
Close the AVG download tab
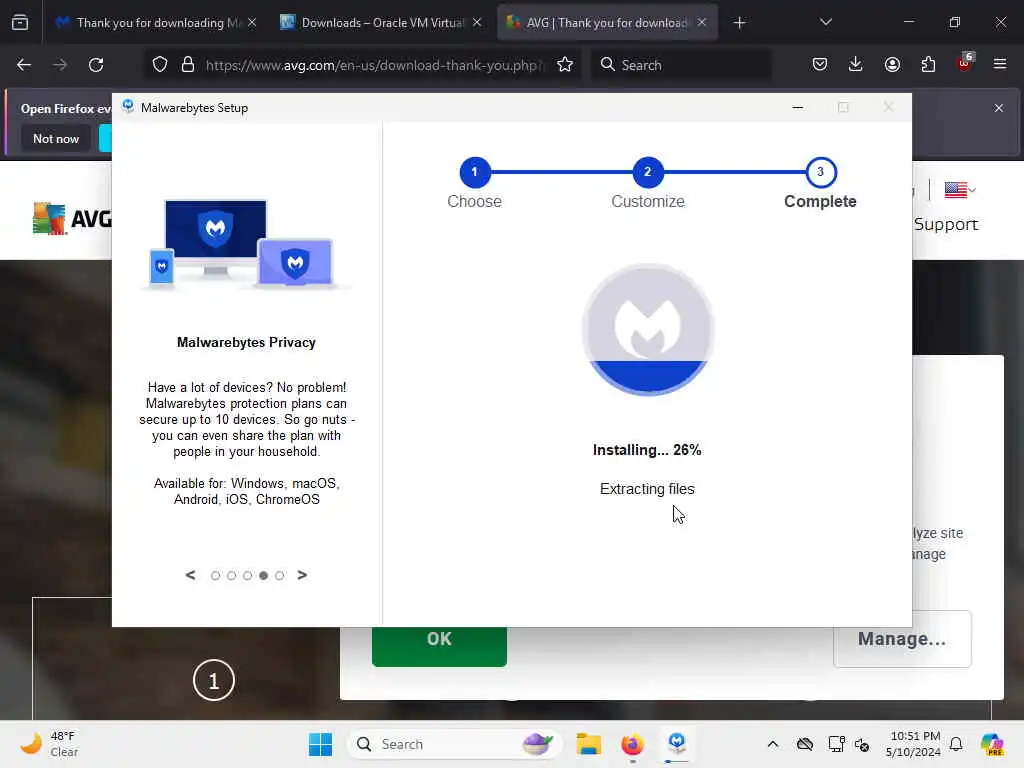pos(702,23)
